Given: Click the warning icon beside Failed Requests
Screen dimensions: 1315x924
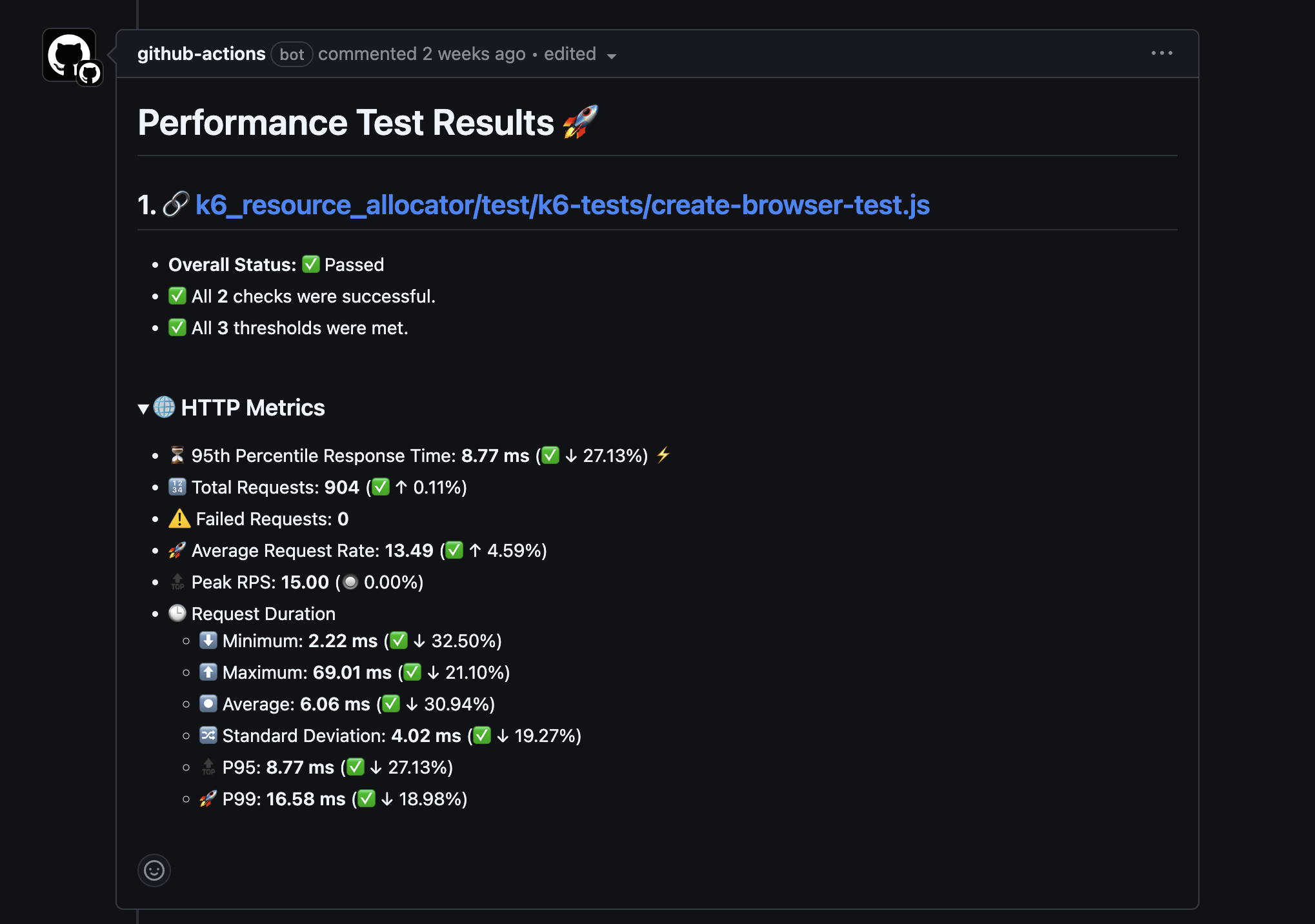Looking at the screenshot, I should (x=179, y=519).
